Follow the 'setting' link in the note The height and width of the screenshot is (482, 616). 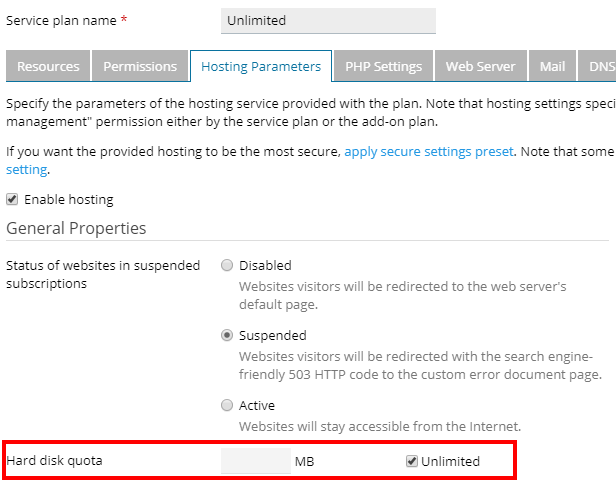click(26, 169)
